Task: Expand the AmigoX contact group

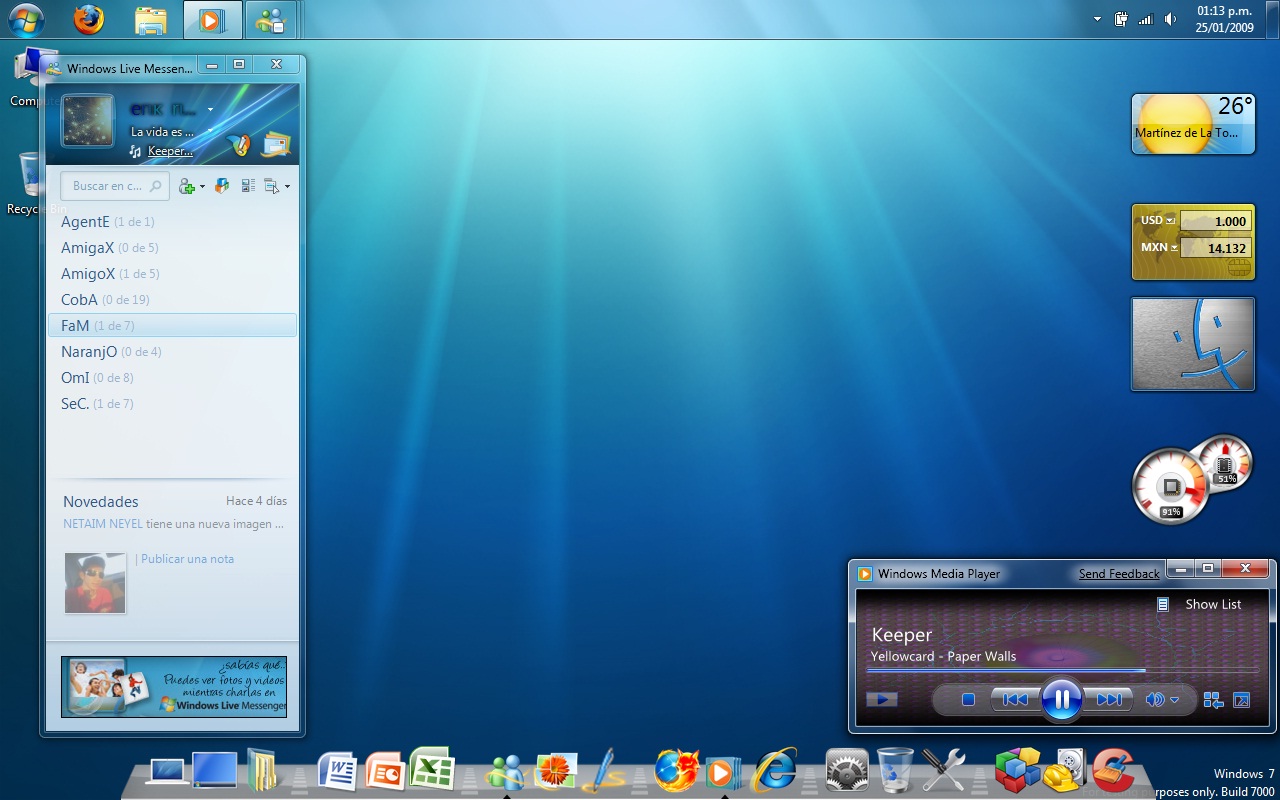Action: click(x=109, y=274)
